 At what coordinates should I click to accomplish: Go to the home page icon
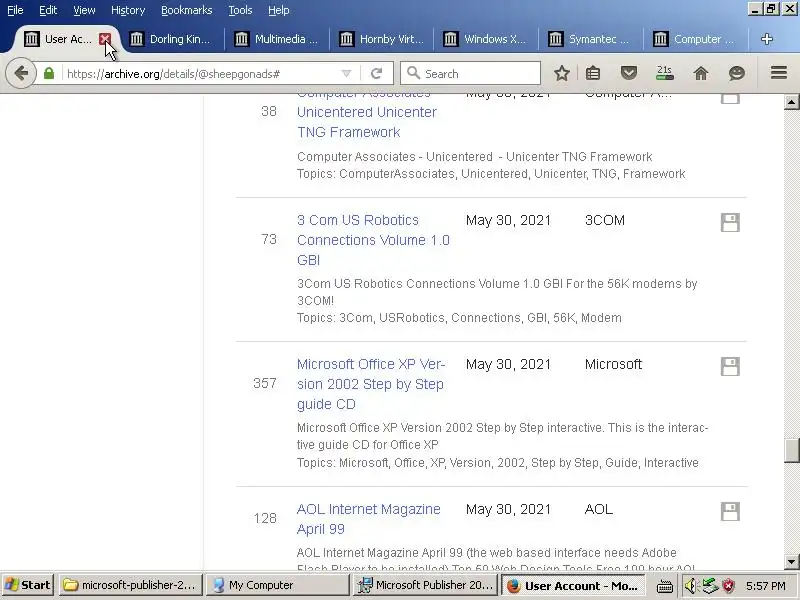click(701, 73)
